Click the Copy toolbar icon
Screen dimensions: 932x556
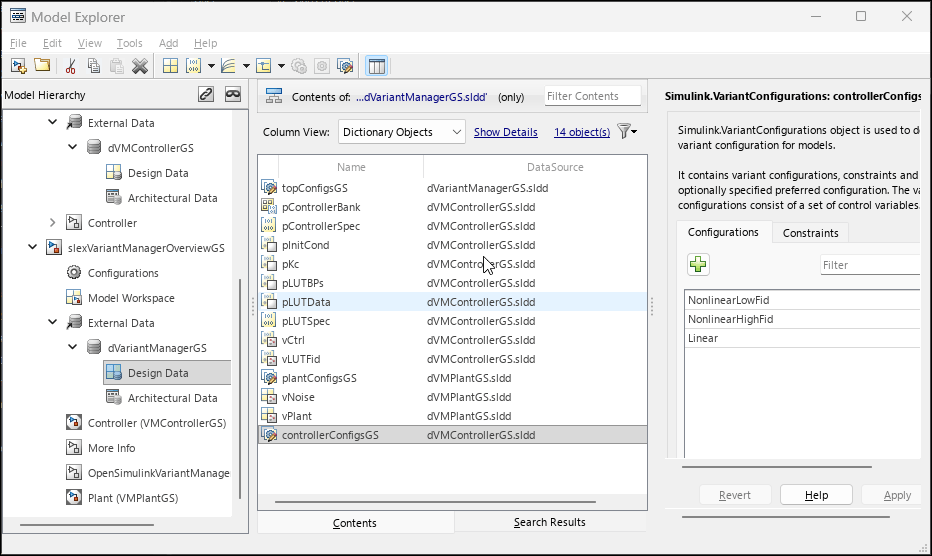93,66
